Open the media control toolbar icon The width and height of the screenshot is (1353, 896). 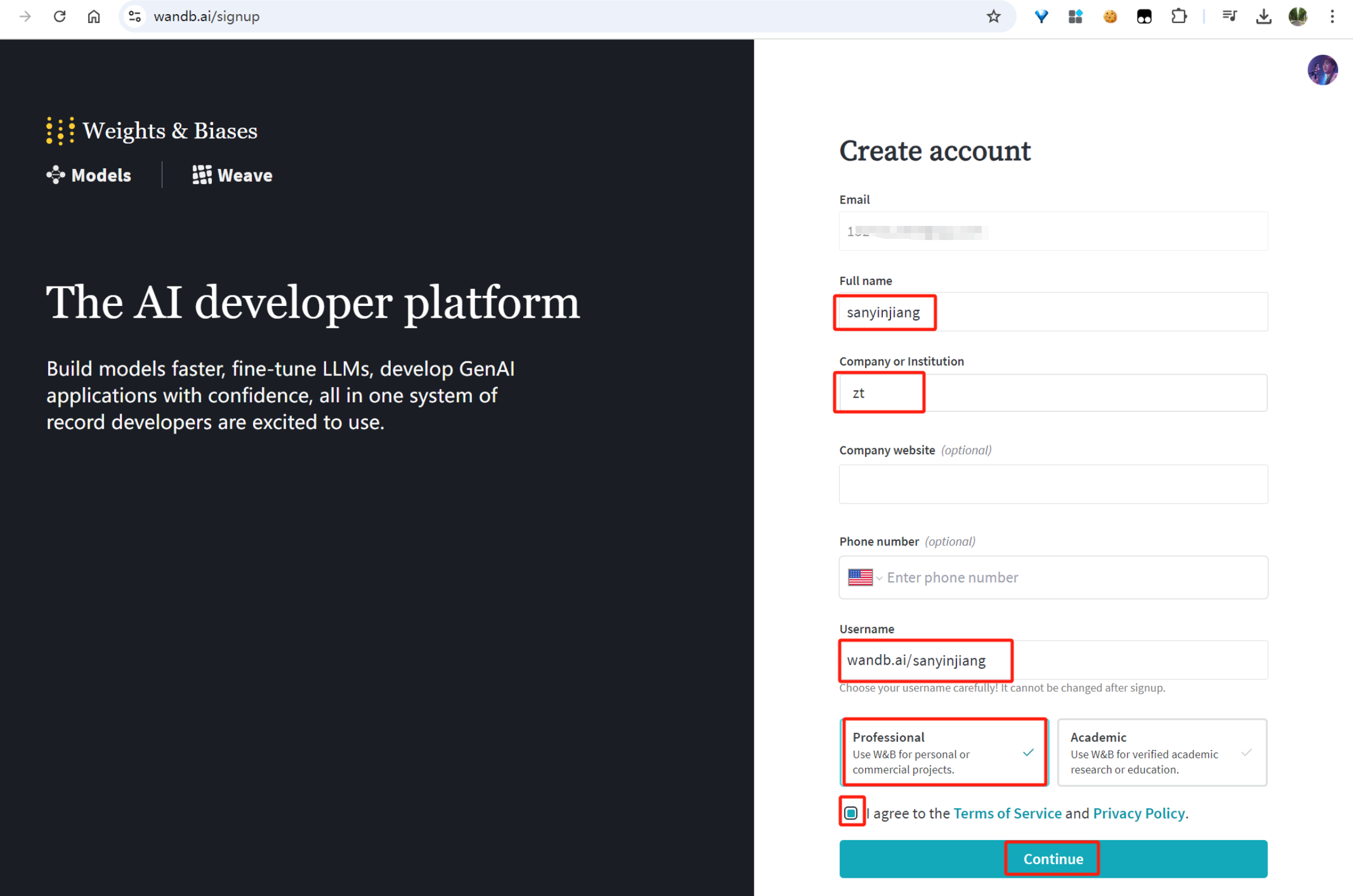pos(1229,16)
